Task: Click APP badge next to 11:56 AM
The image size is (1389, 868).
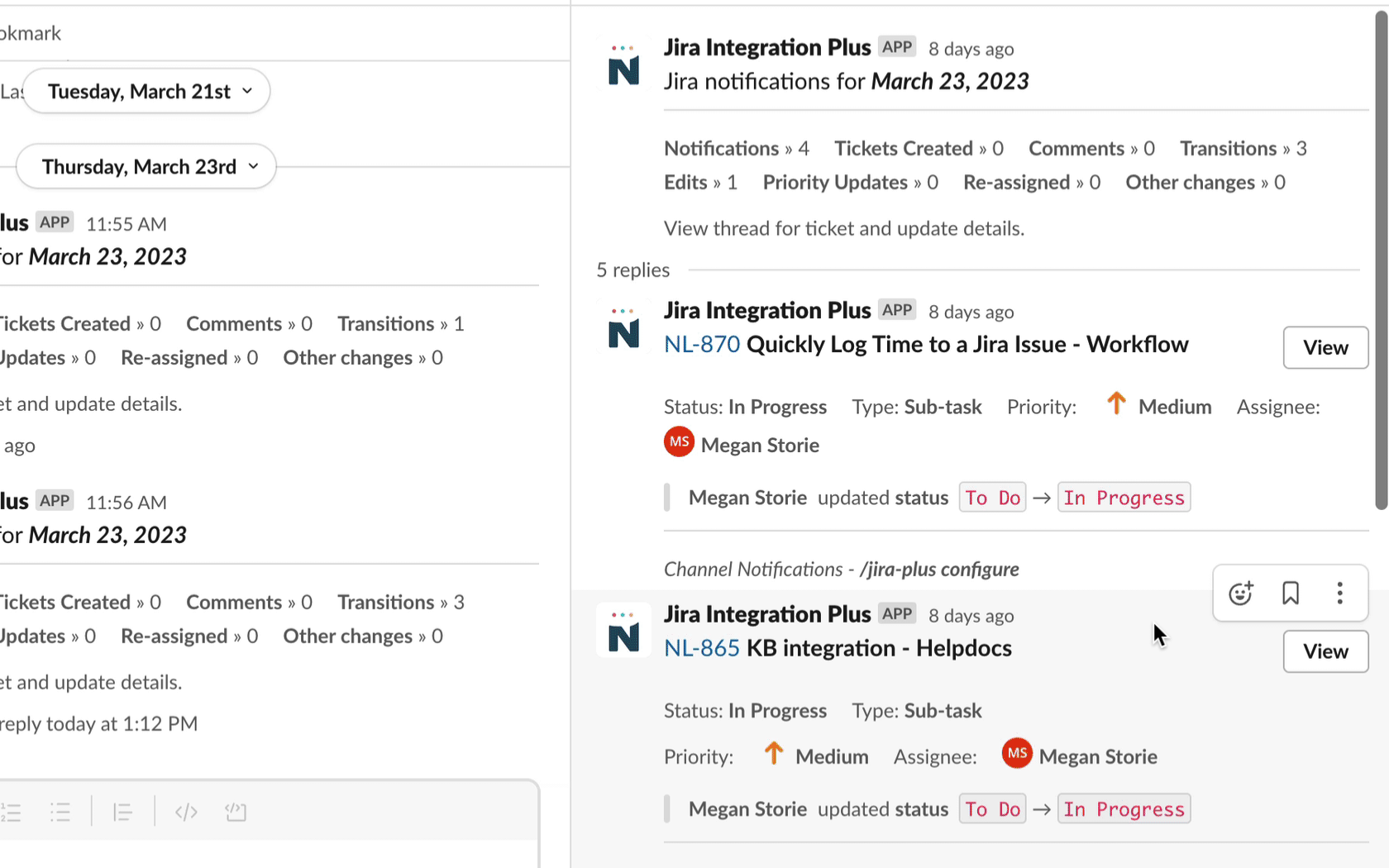Action: pyautogui.click(x=55, y=501)
